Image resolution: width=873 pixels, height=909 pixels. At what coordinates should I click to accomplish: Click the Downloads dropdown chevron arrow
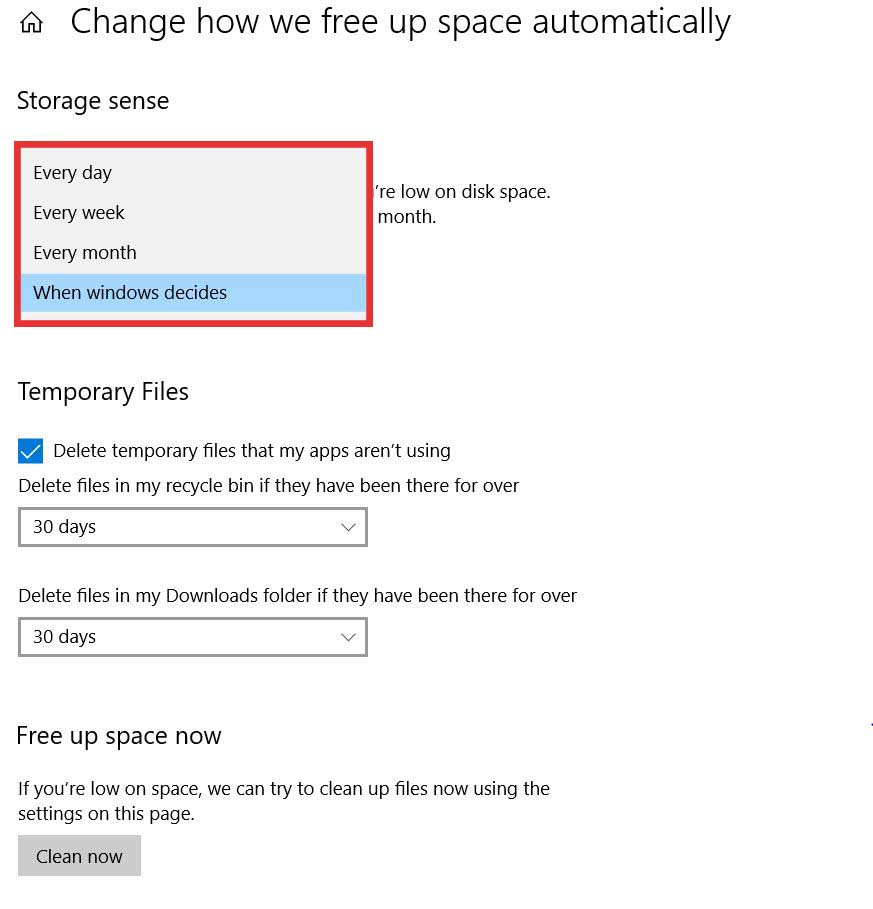pos(348,637)
